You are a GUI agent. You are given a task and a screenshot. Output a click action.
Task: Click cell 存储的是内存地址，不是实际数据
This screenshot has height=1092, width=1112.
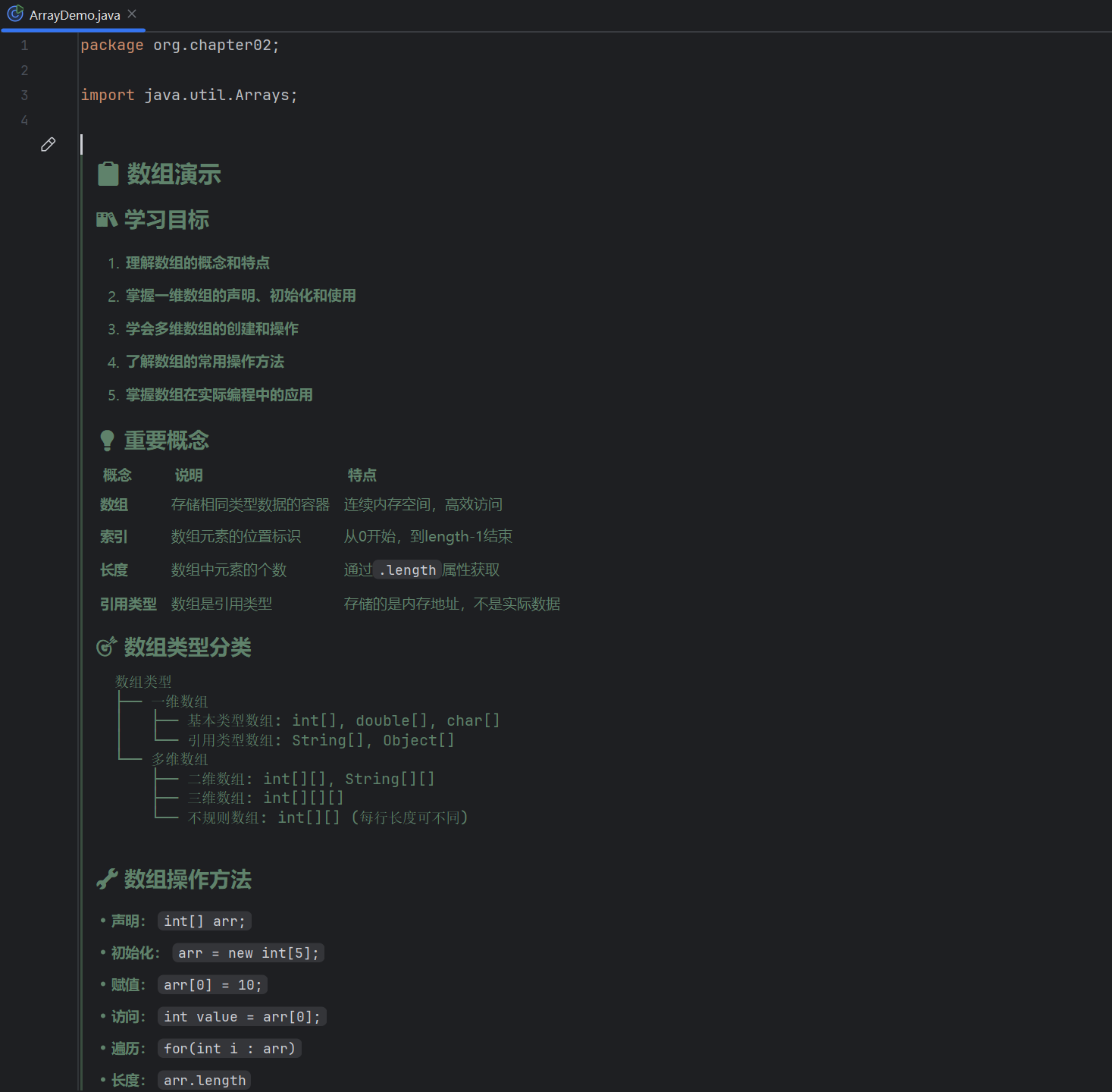452,604
